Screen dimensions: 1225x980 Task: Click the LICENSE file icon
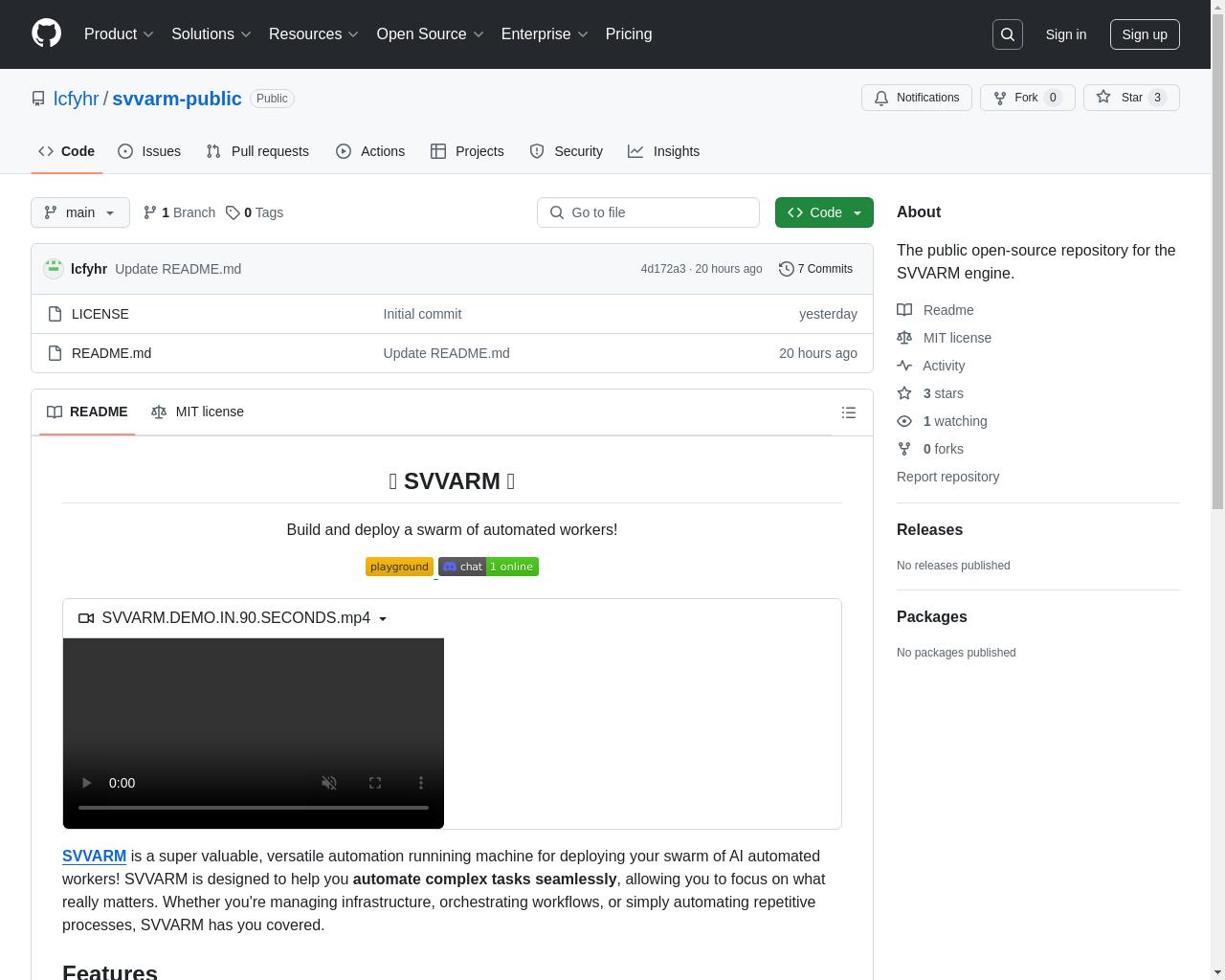56,314
